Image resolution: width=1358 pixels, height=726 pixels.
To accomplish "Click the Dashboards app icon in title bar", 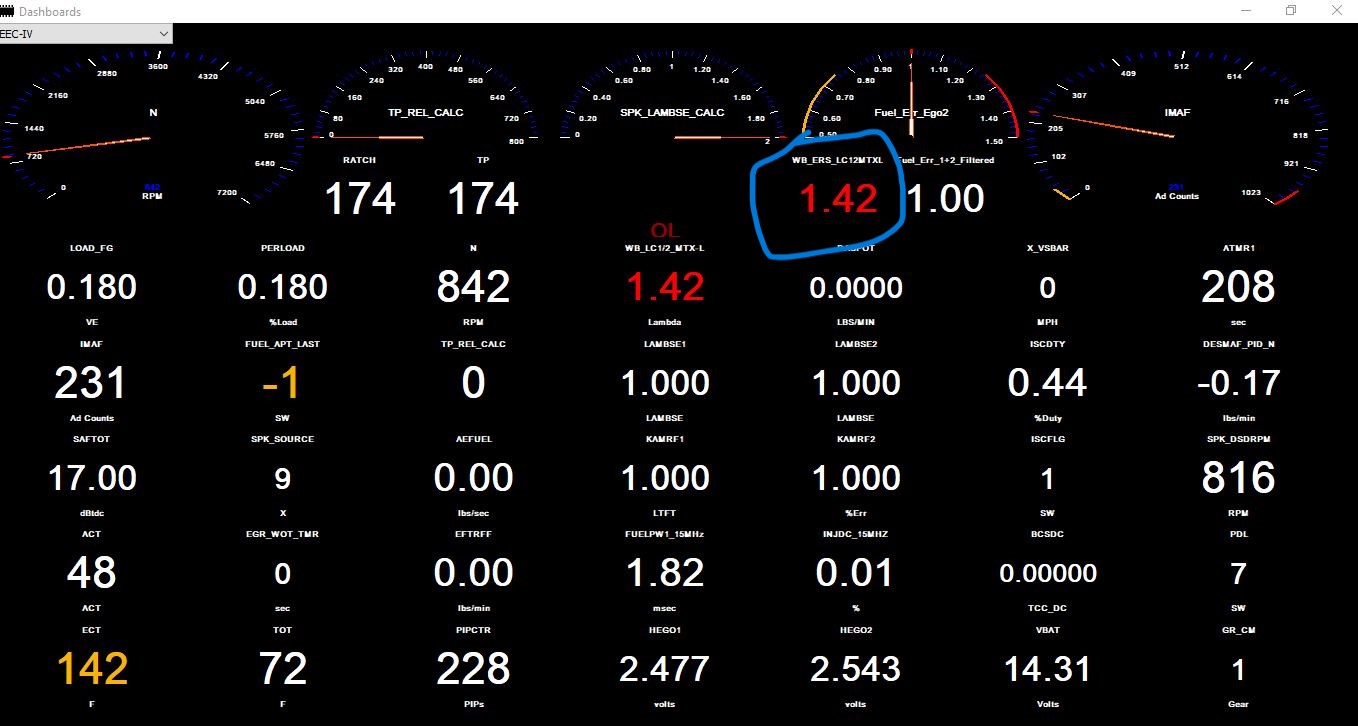I will click(x=9, y=11).
